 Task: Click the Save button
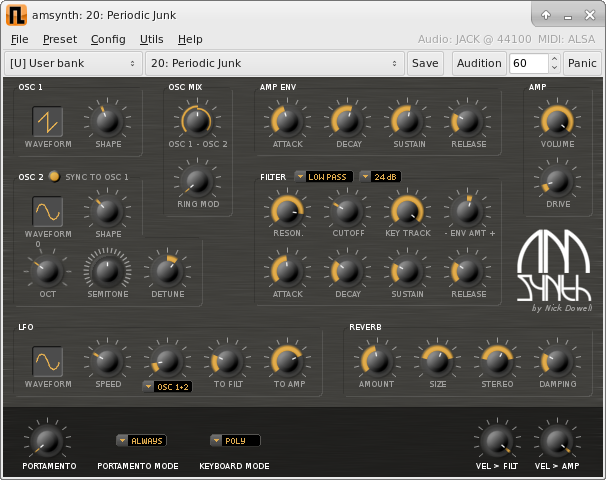425,63
